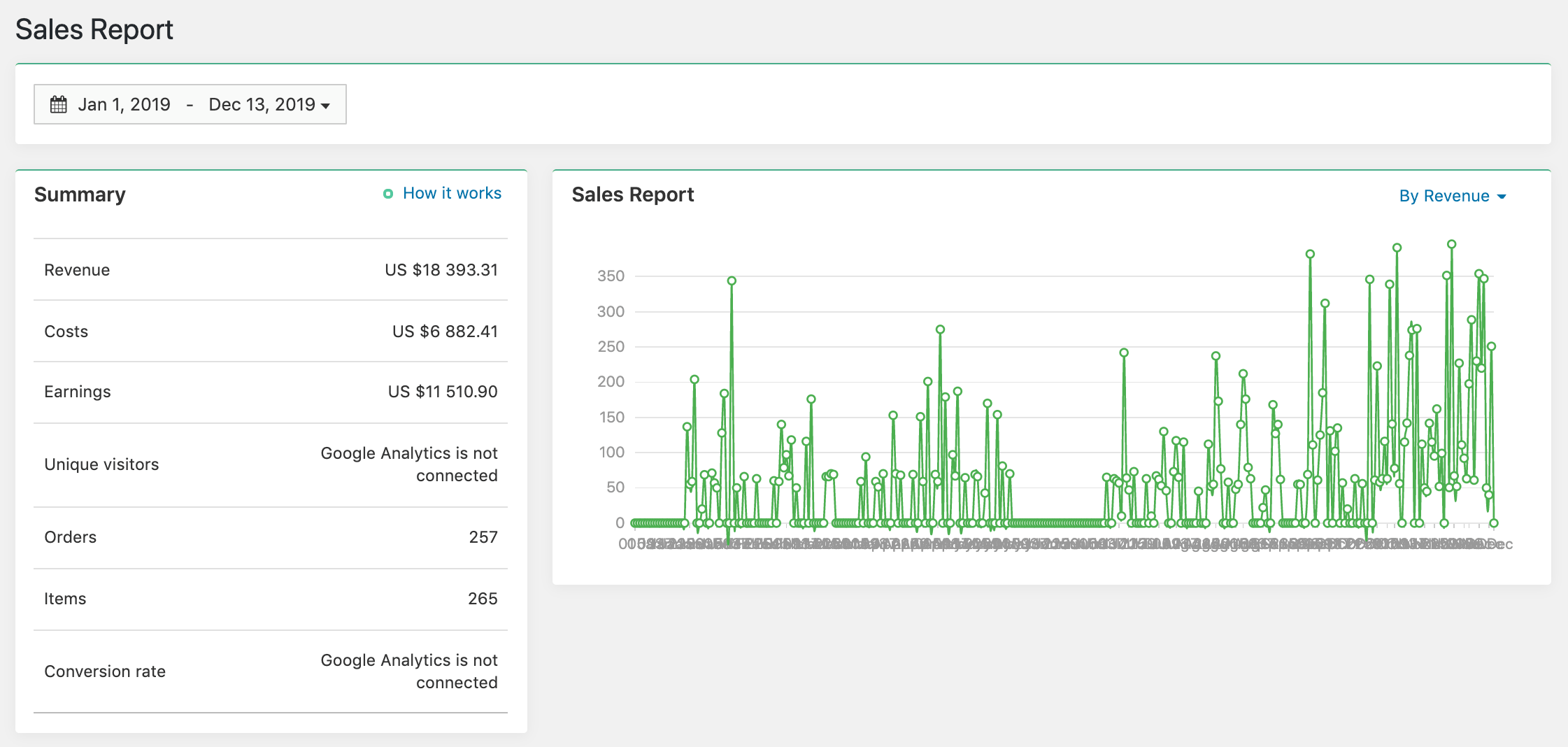Viewport: 1568px width, 747px height.
Task: Click the caret arrow after Dec 13, 2019
Action: [325, 106]
